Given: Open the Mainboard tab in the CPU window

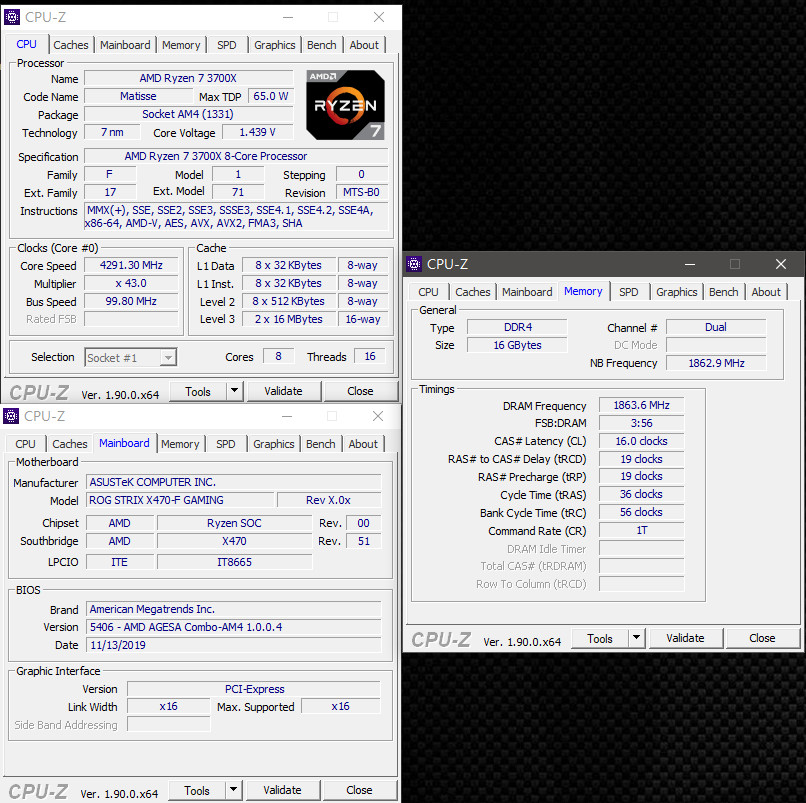Looking at the screenshot, I should click(x=125, y=45).
